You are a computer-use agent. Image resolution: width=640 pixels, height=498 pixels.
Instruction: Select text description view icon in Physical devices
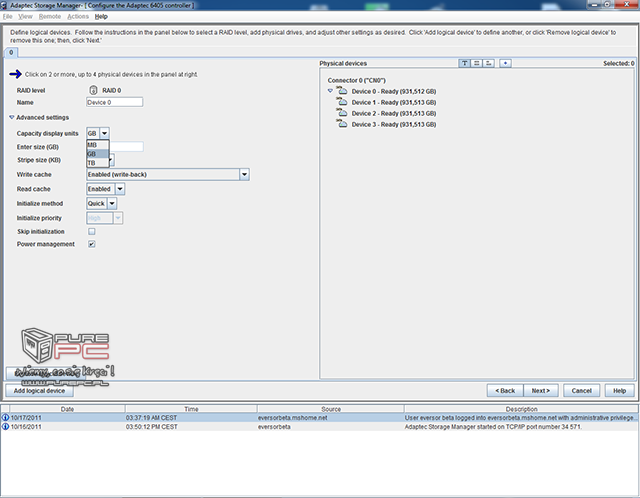tap(464, 63)
